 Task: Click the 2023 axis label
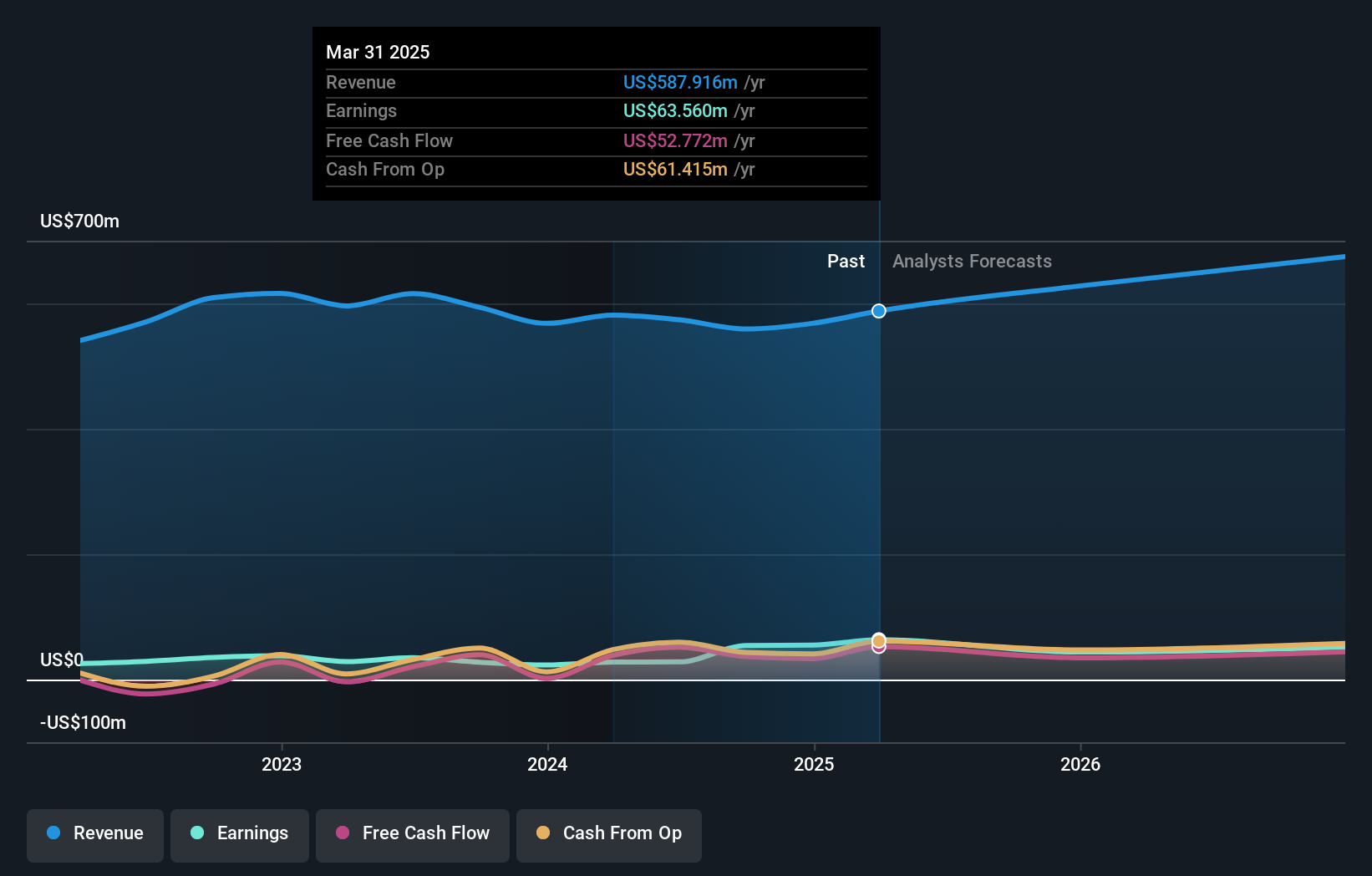click(x=282, y=764)
